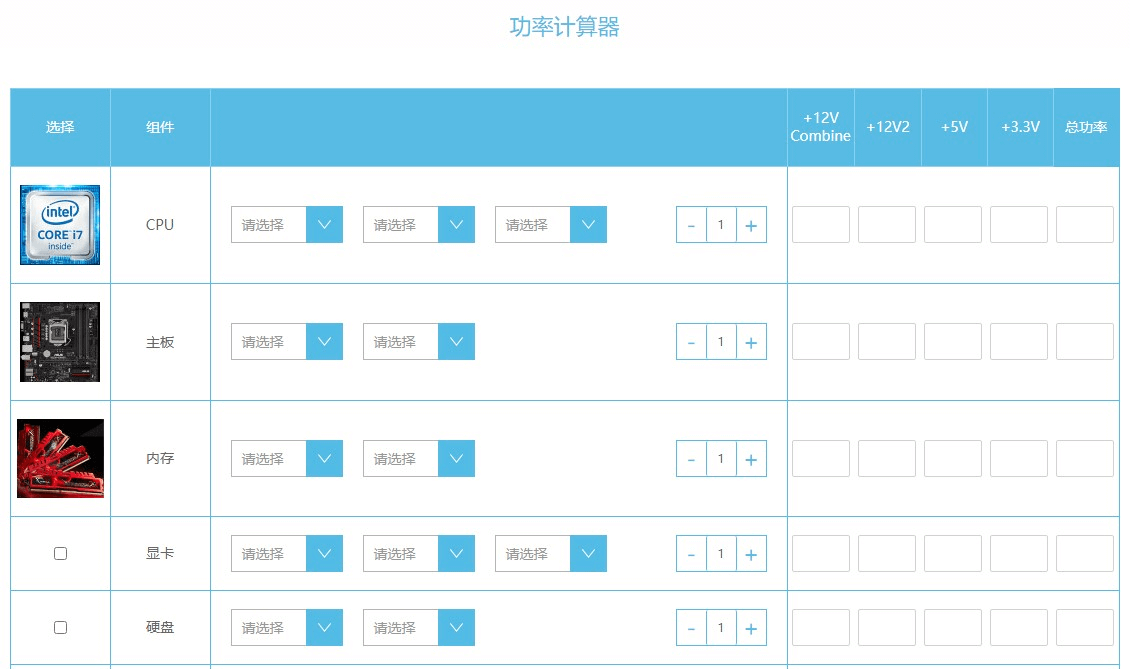
Task: Enable the graphics card row checkbox
Action: tap(60, 553)
